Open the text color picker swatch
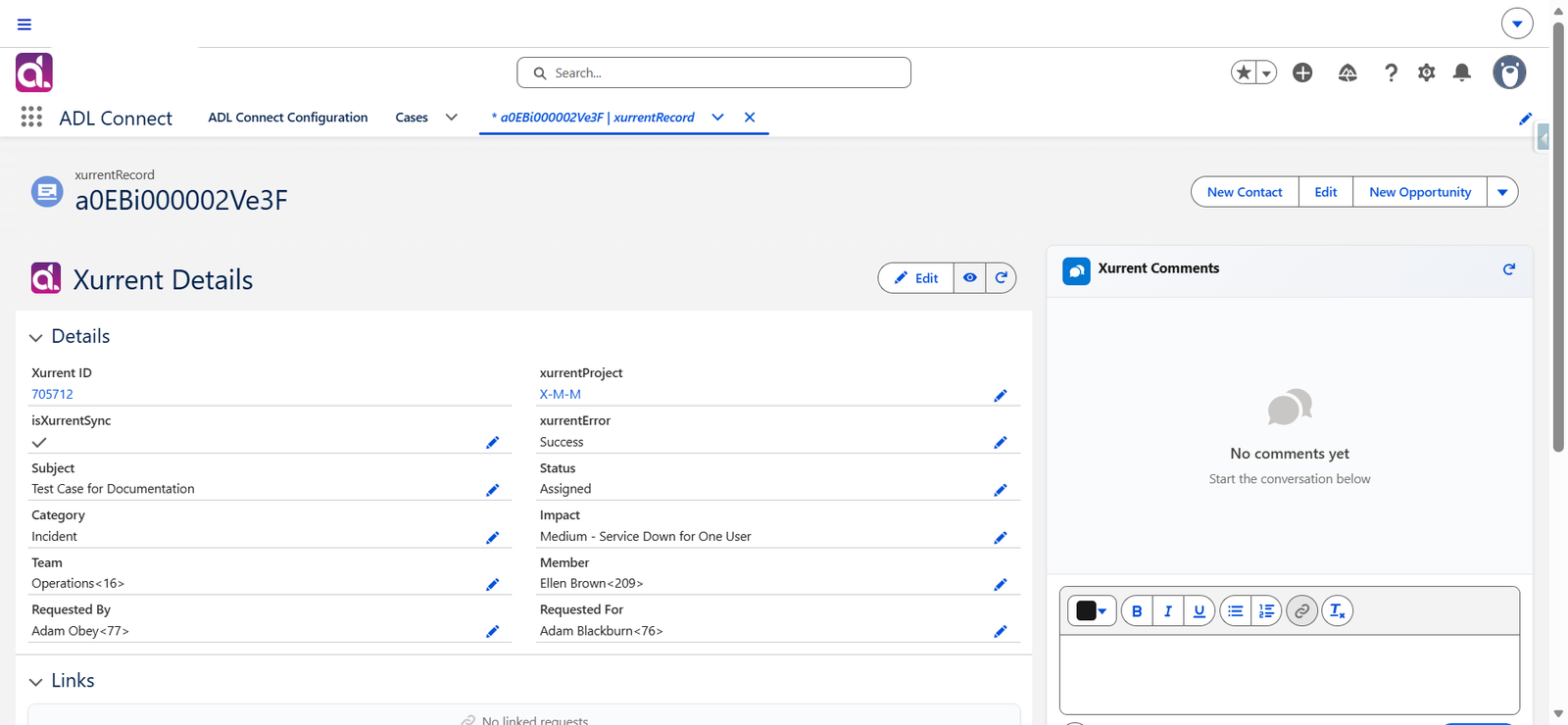The height and width of the screenshot is (725, 1568). click(1092, 610)
